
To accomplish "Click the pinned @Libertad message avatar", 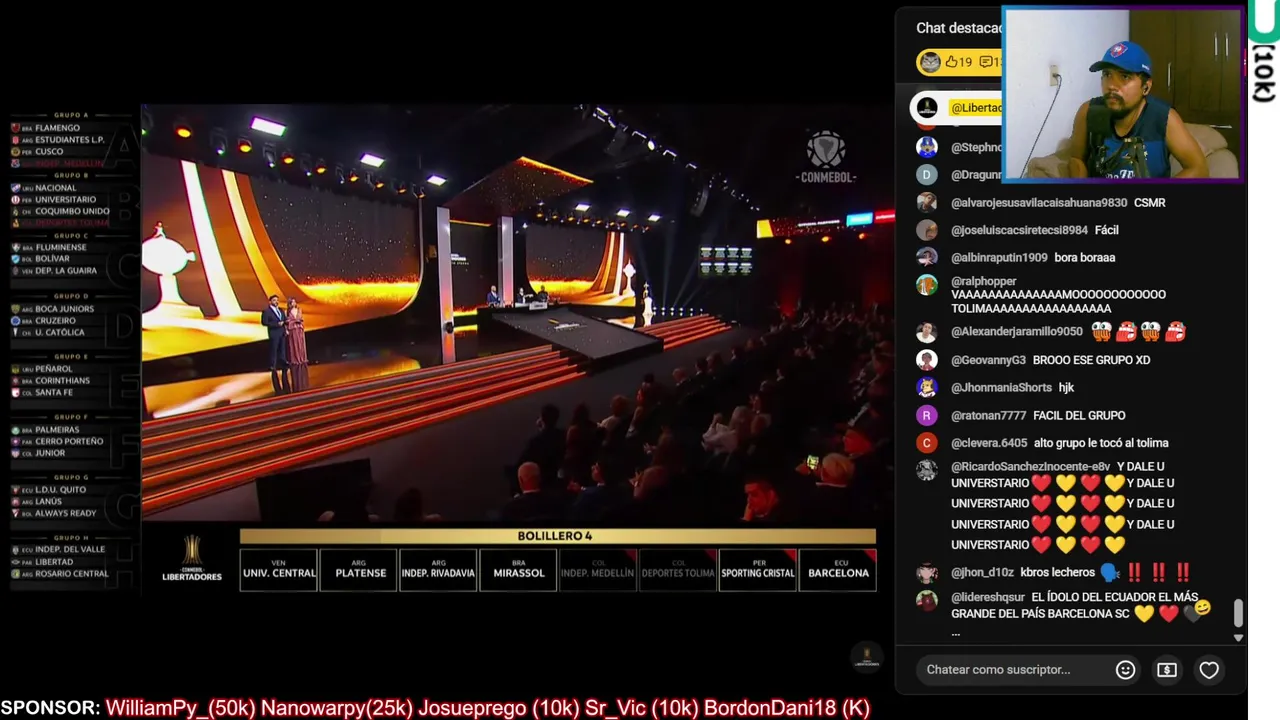I will 927,107.
